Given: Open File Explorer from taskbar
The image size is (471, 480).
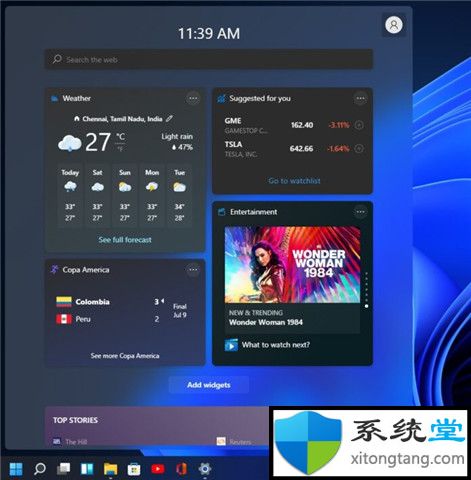Looking at the screenshot, I should point(110,469).
